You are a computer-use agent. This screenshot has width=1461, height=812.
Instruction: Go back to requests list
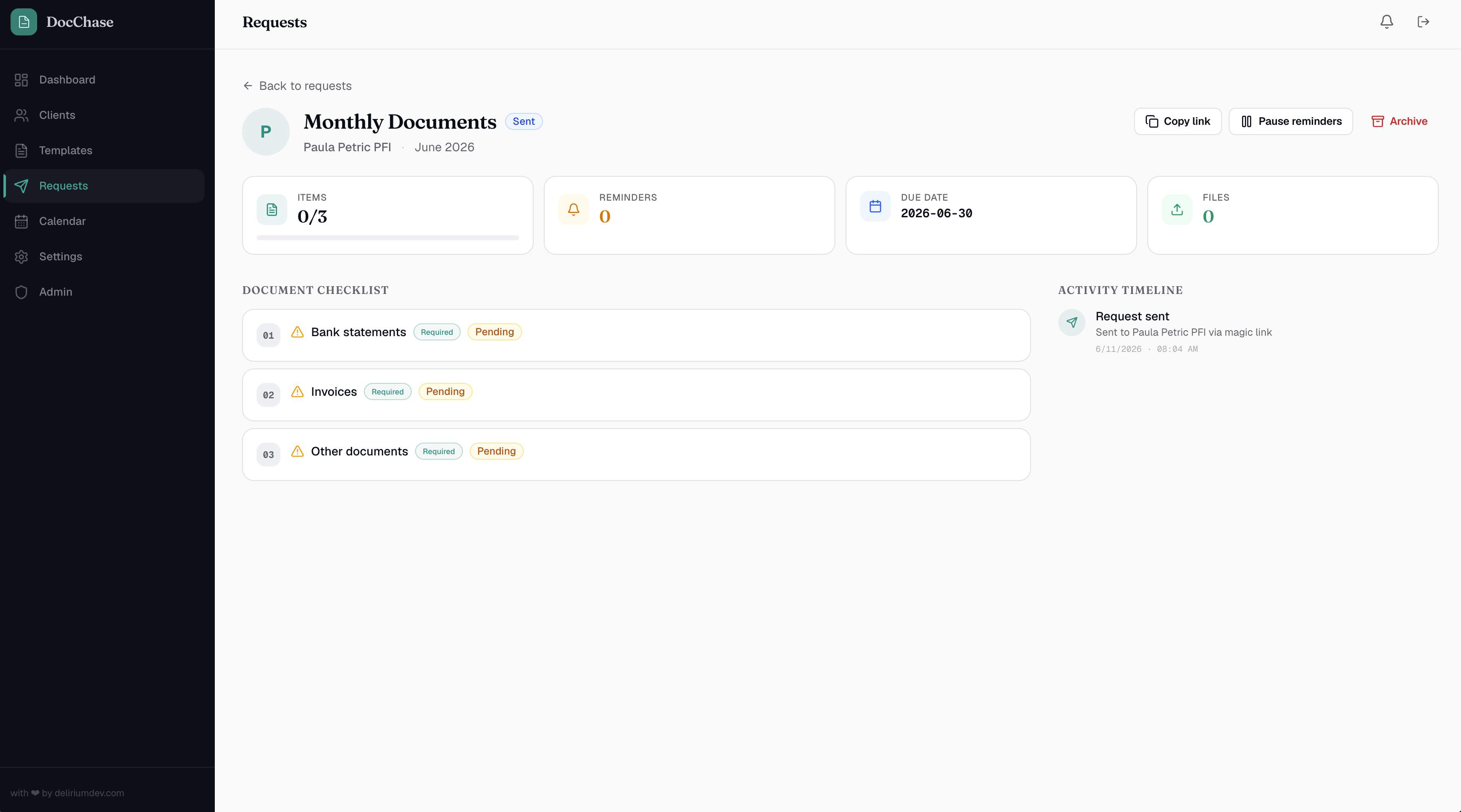coord(297,86)
